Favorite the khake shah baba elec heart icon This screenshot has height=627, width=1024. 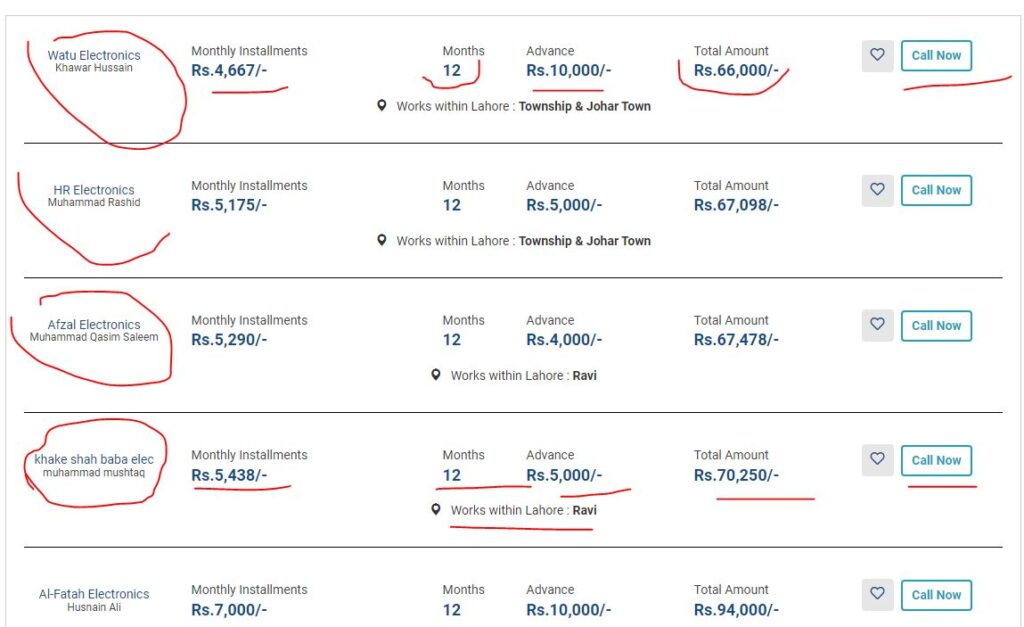pos(877,460)
